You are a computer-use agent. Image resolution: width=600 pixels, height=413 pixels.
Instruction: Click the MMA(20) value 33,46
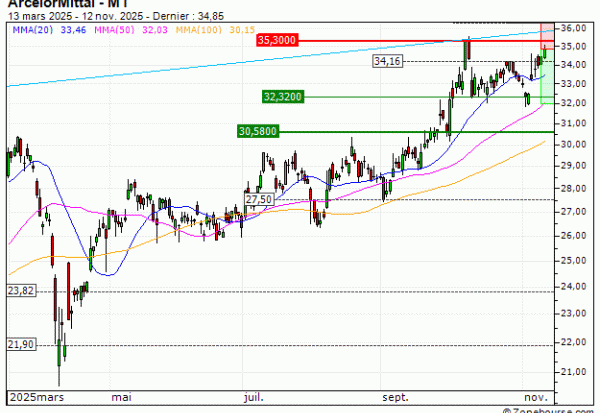point(73,29)
